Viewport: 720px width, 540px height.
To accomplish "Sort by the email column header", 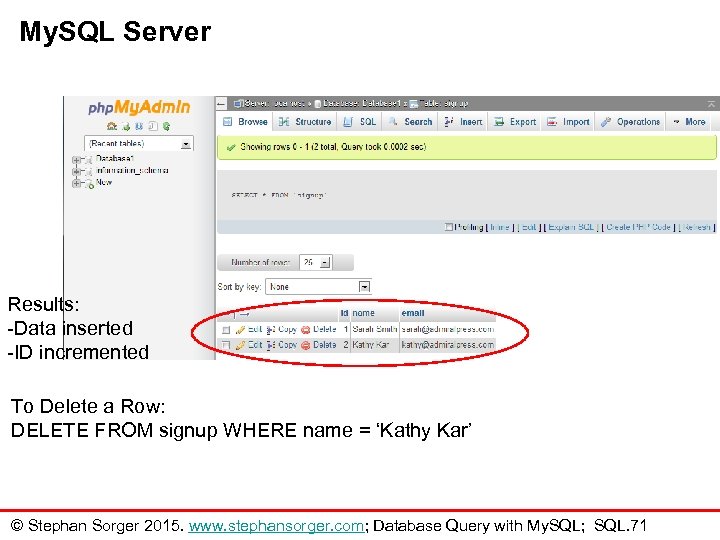I will click(x=413, y=313).
